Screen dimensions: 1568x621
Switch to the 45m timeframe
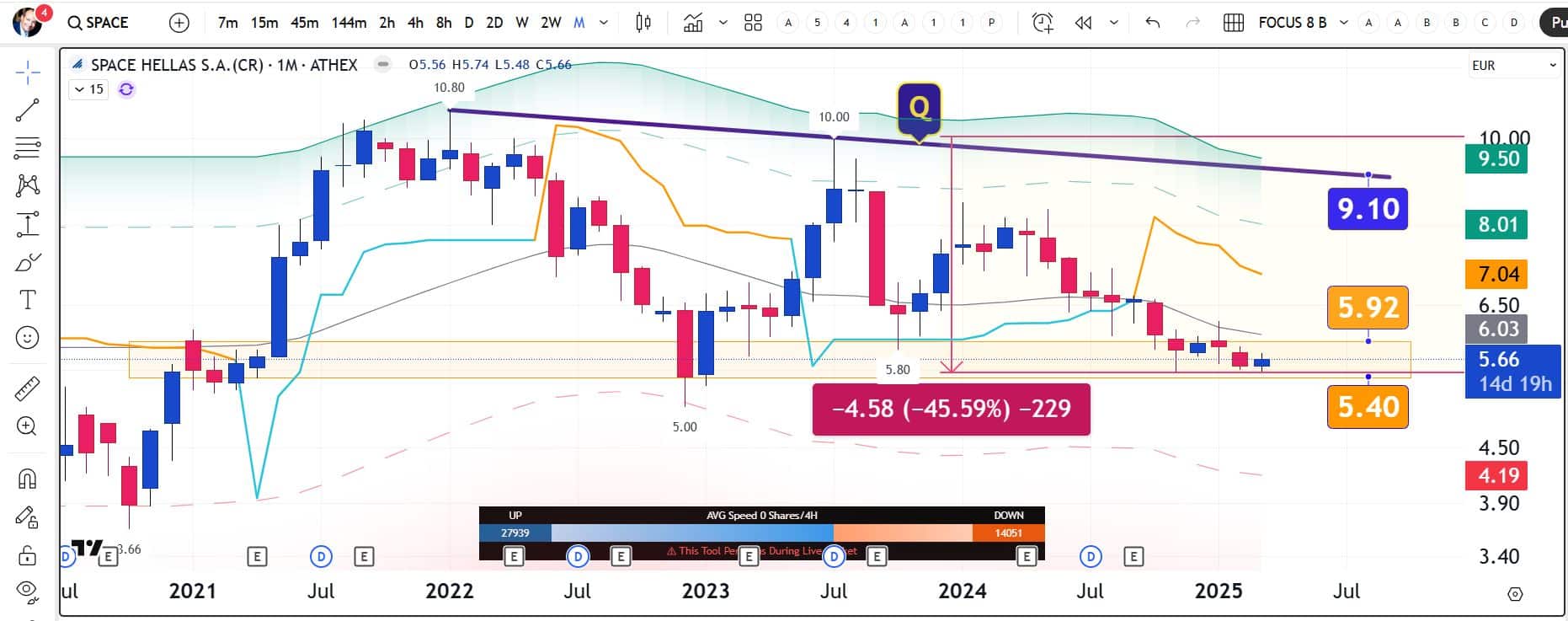point(304,23)
